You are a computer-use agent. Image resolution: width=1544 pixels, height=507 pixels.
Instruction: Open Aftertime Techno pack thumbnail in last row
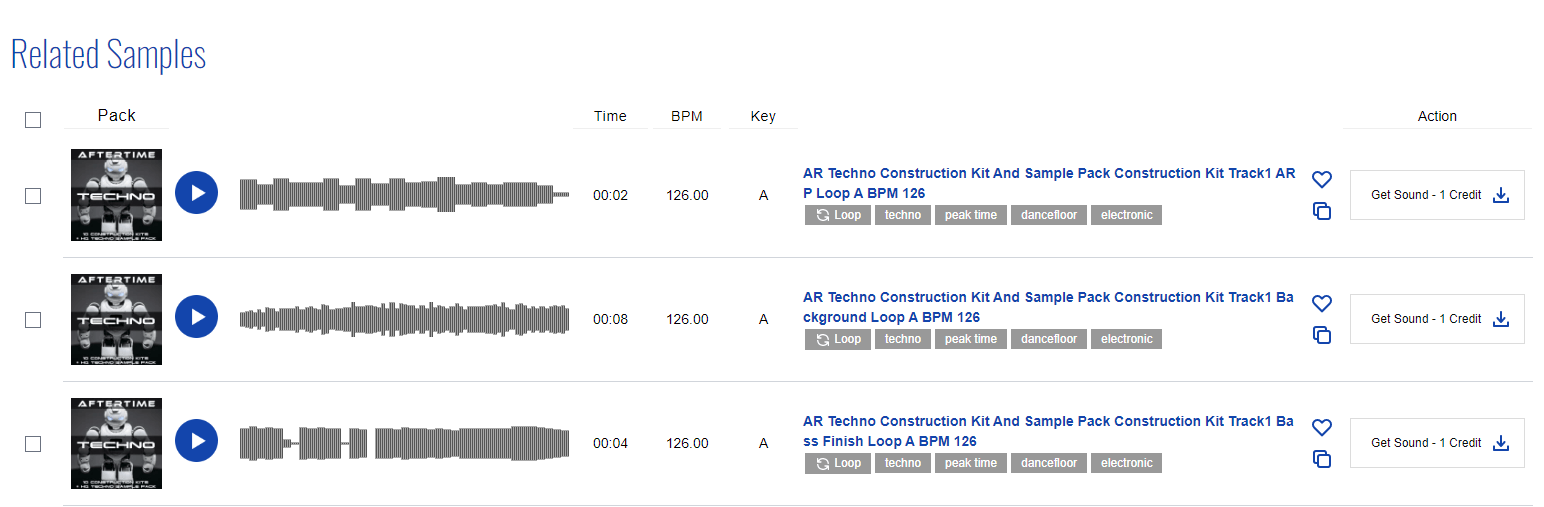point(116,443)
